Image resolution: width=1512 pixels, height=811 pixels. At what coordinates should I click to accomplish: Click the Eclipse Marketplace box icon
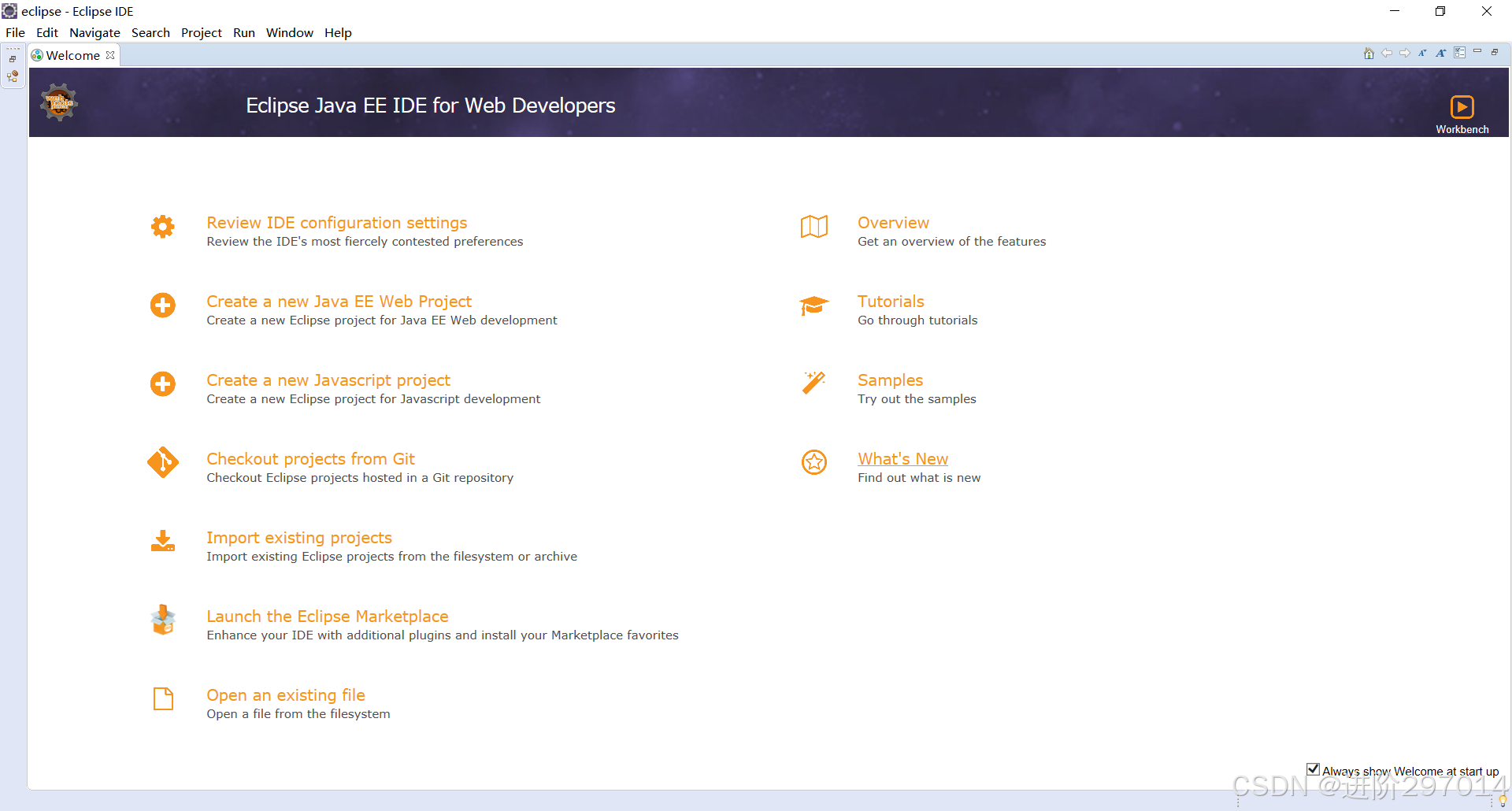[x=163, y=620]
